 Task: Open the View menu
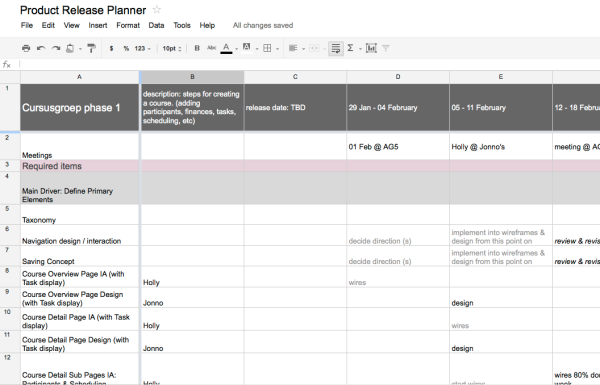(72, 25)
